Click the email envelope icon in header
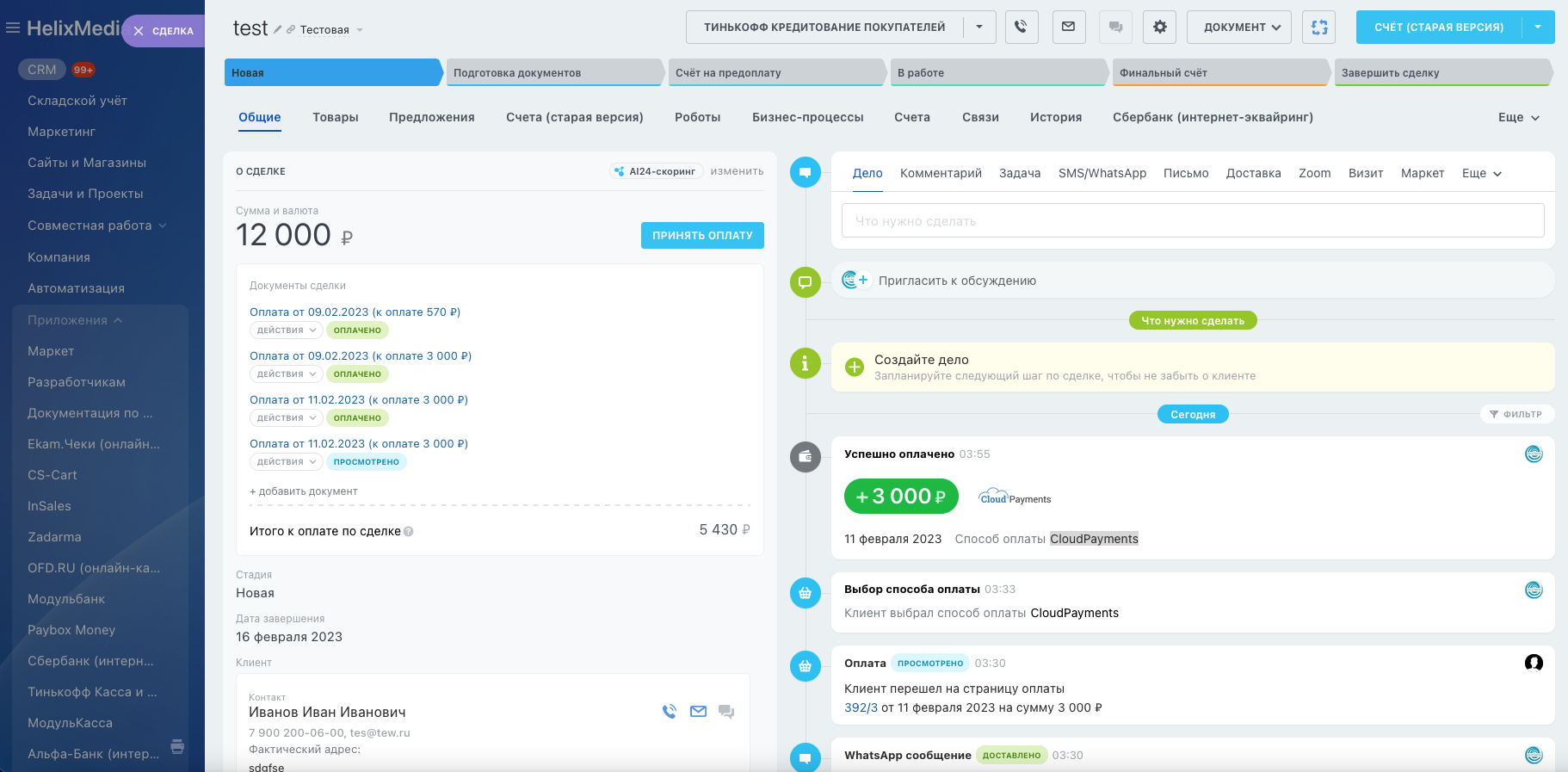This screenshot has height=772, width=1568. coord(1068,27)
